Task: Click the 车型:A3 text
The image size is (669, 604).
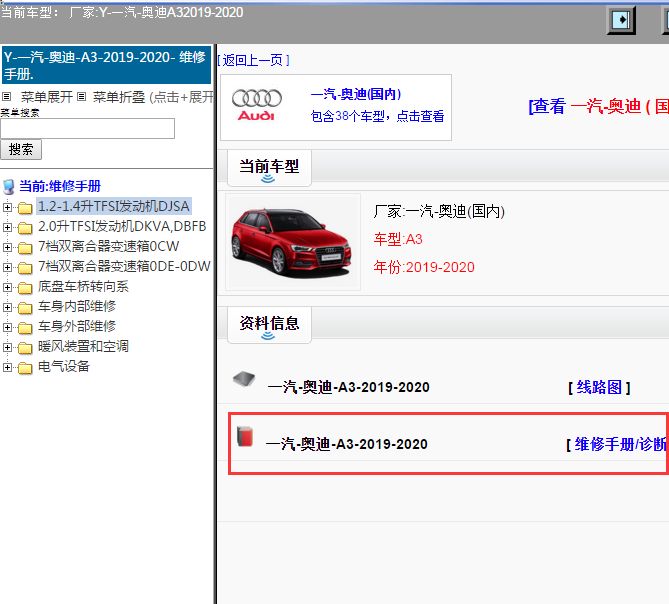Action: pos(398,239)
